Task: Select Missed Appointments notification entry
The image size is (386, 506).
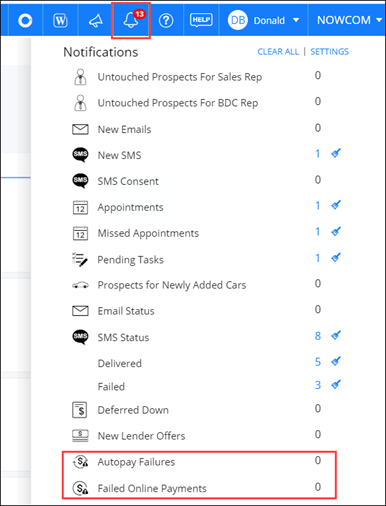Action: pyautogui.click(x=148, y=233)
